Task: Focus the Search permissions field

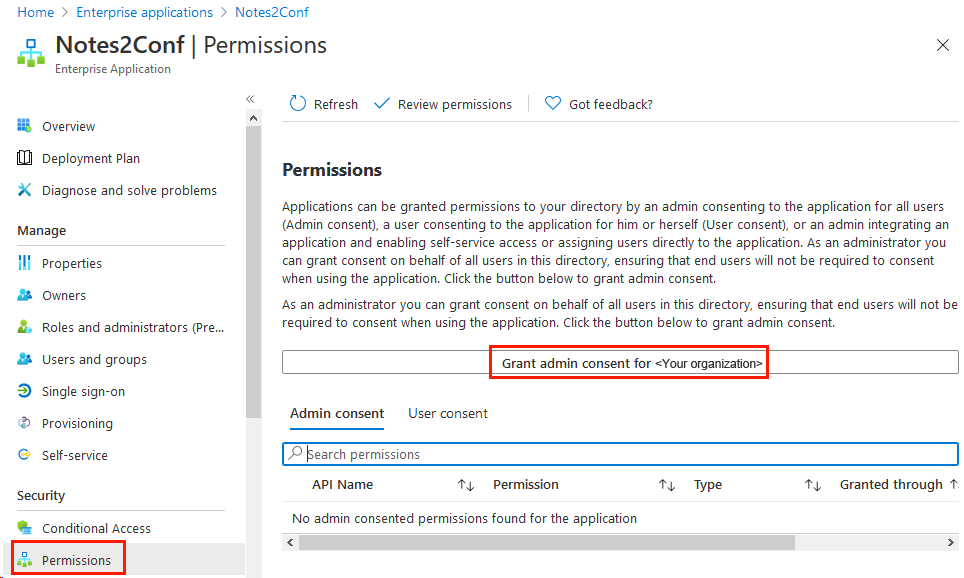Action: (620, 455)
